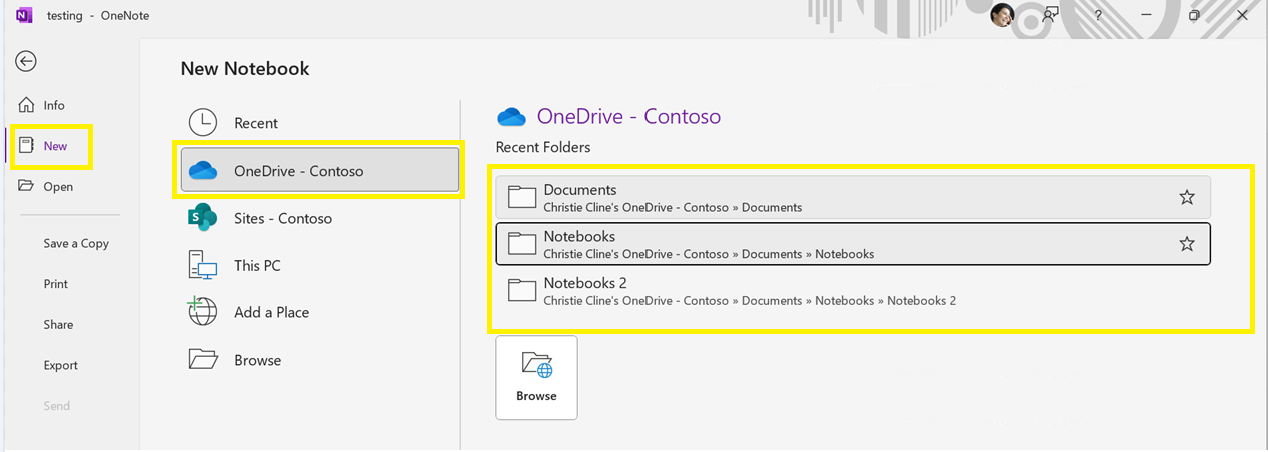Select the Recent location
This screenshot has height=452, width=1268.
(x=319, y=123)
